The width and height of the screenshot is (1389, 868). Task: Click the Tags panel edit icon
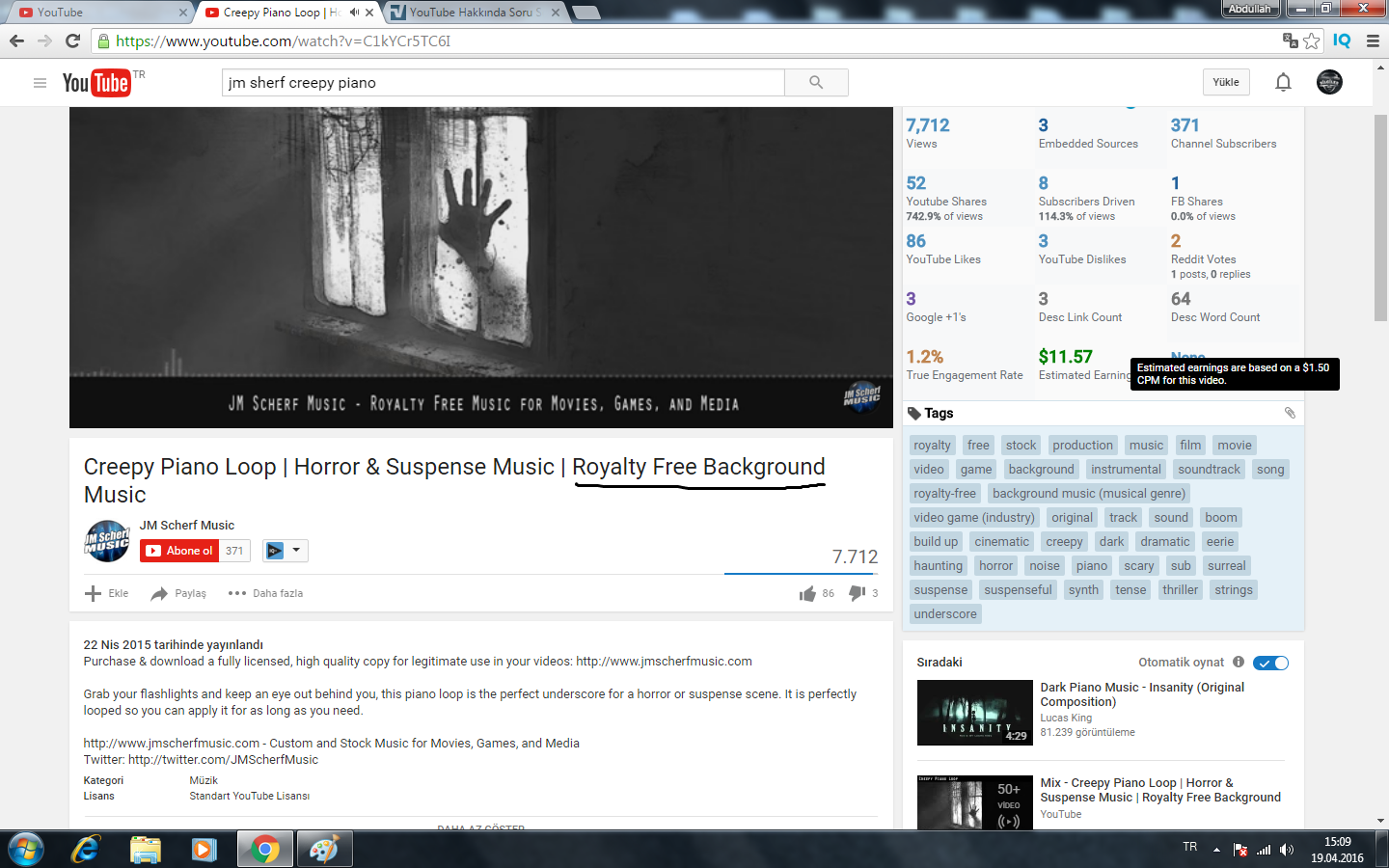coord(1290,413)
